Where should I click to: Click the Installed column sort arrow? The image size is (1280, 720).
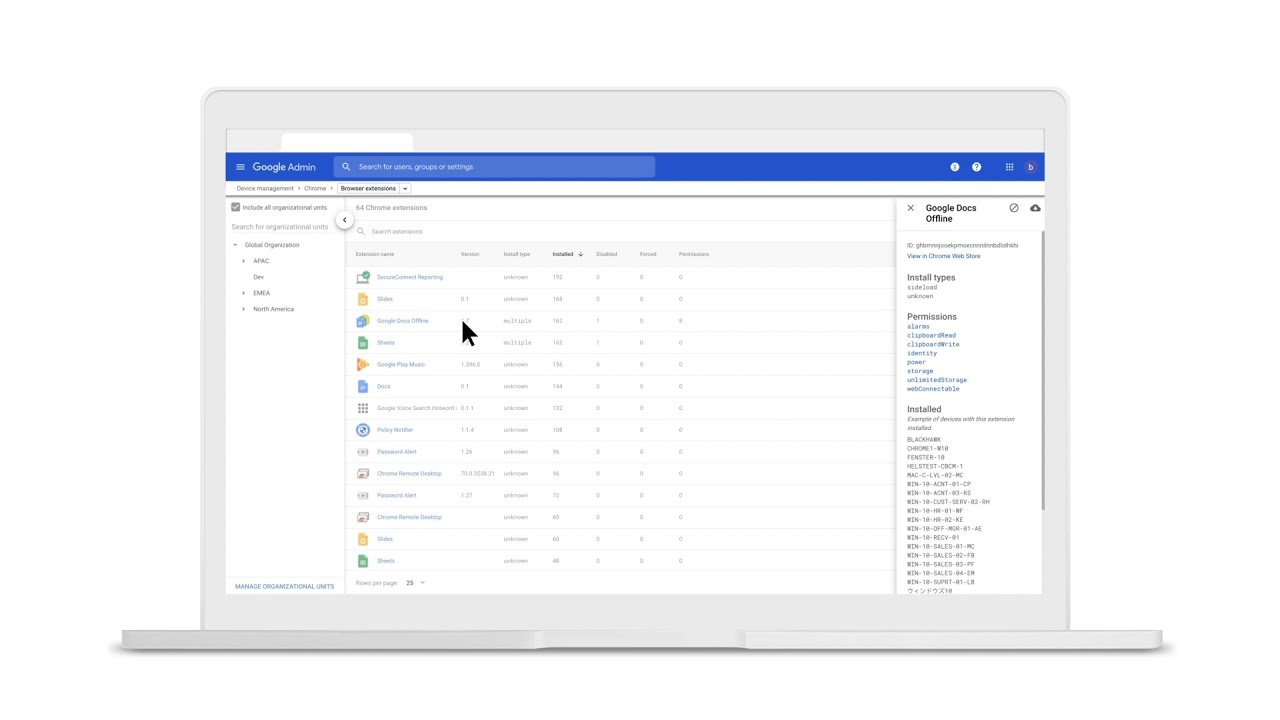click(x=580, y=254)
